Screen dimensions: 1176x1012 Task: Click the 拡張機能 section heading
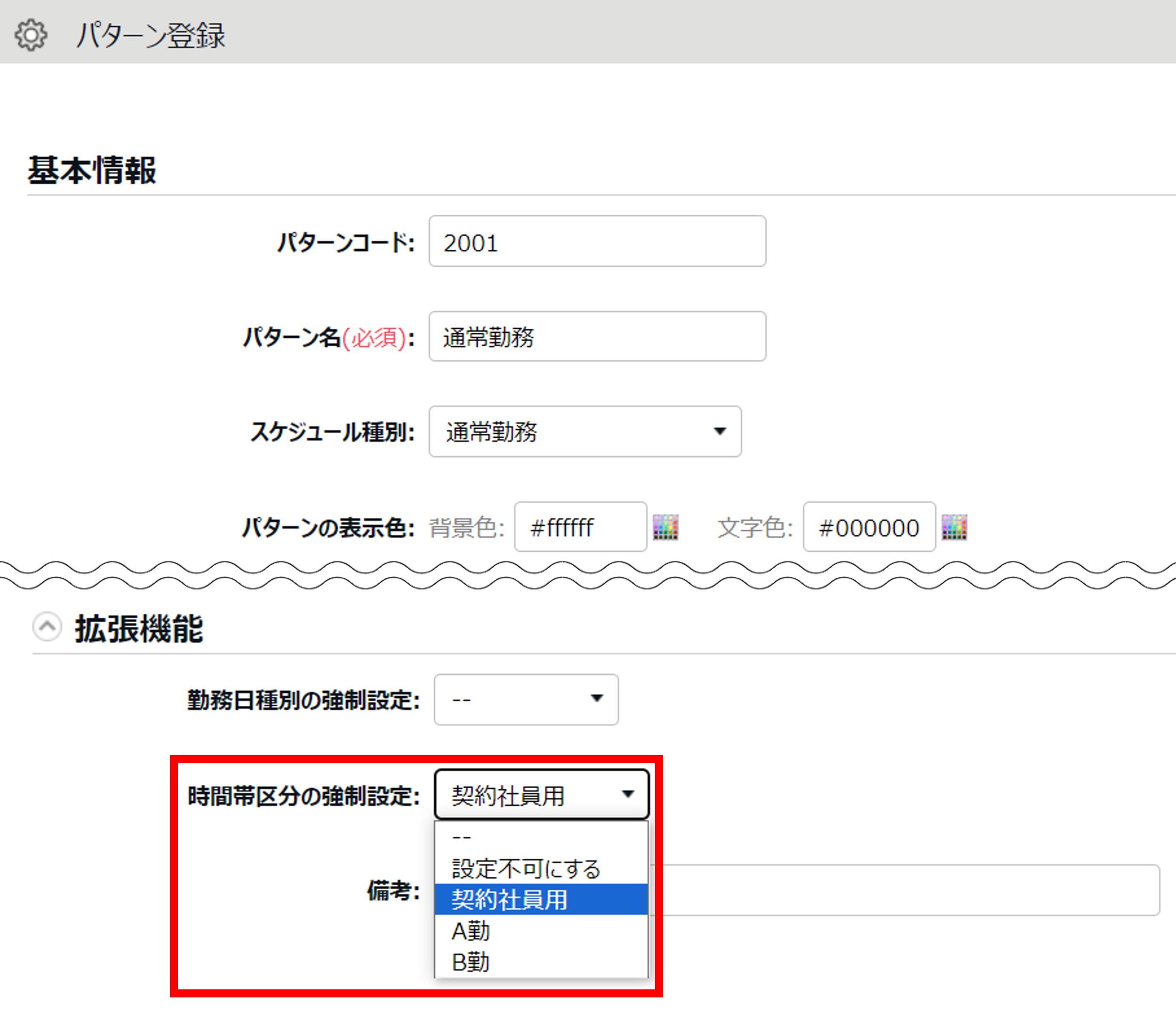[139, 628]
